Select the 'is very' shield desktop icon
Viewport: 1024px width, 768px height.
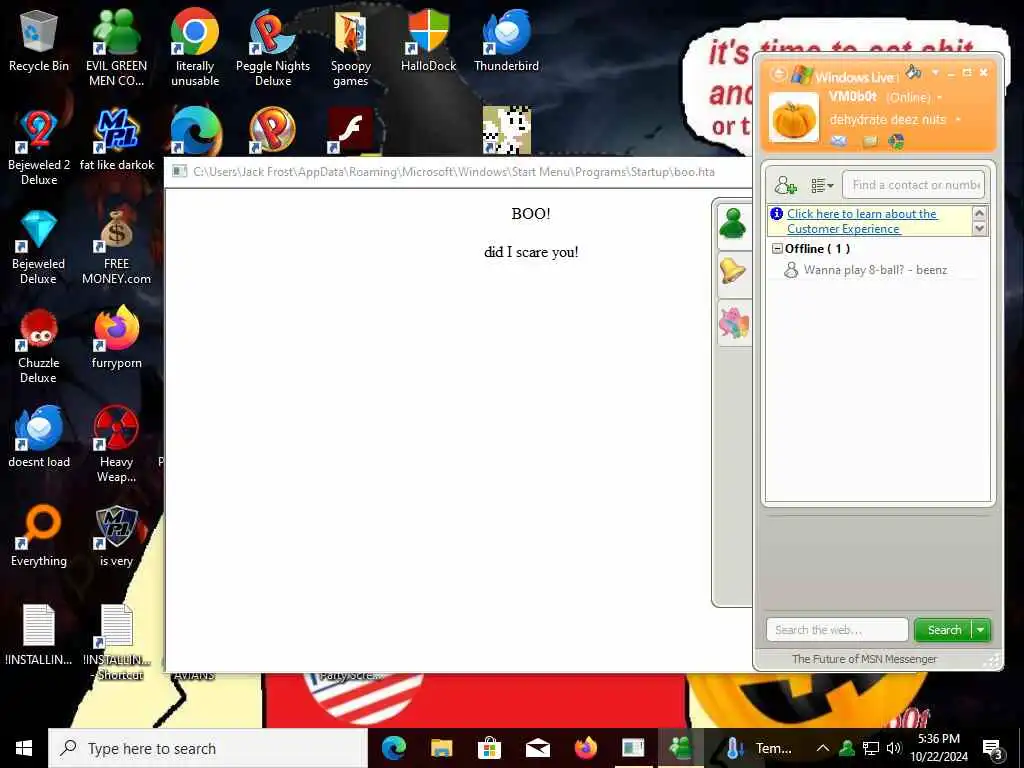point(116,536)
